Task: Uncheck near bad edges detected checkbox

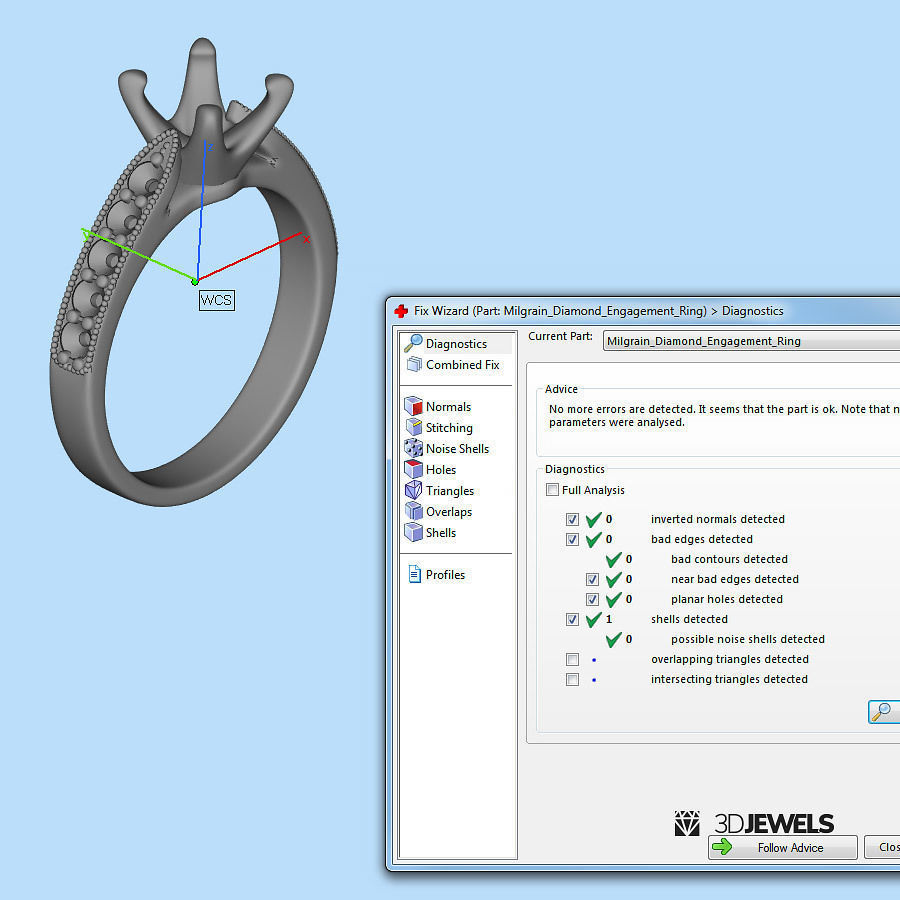Action: tap(592, 579)
